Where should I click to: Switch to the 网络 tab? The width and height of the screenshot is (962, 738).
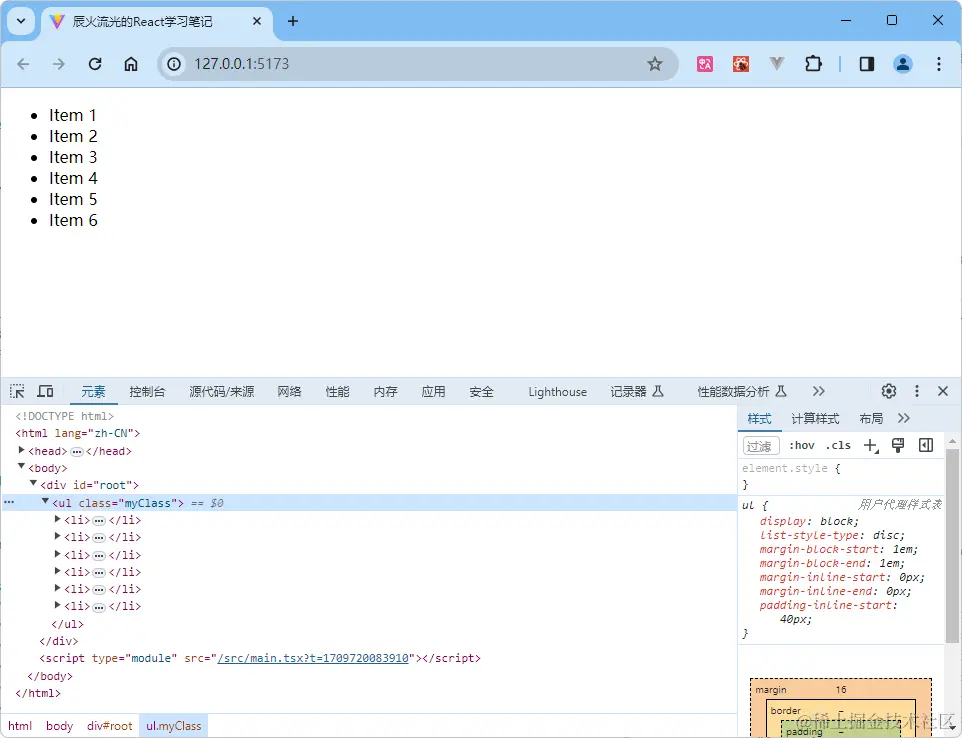point(289,391)
